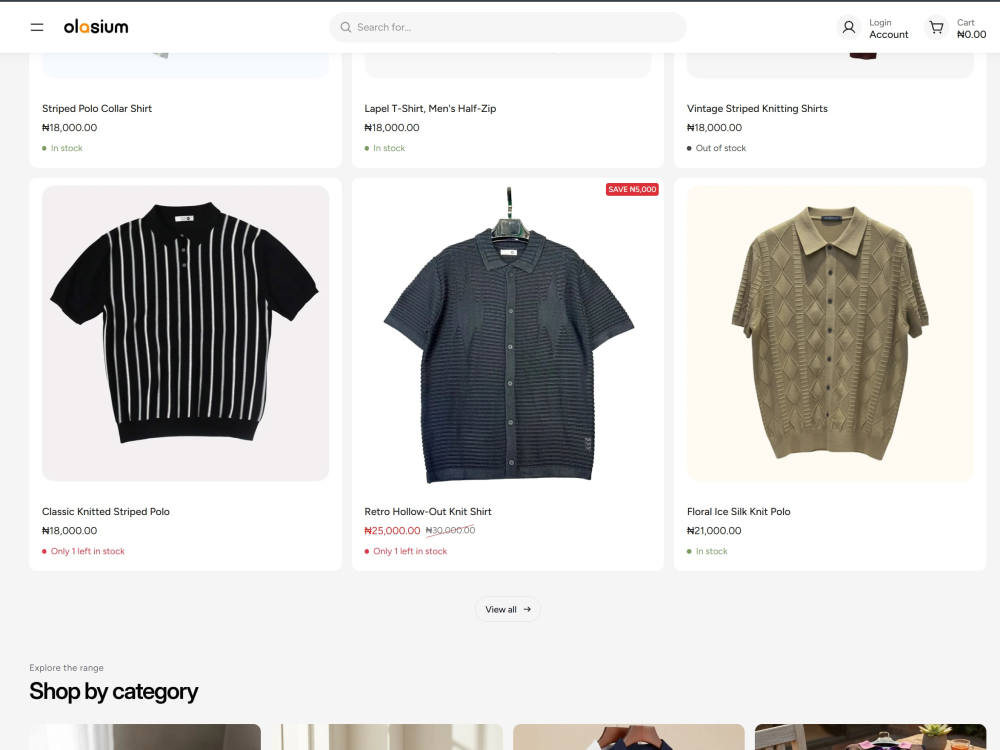Open Vintage Striped Knitting Shirts product
1000x750 pixels.
coord(757,108)
